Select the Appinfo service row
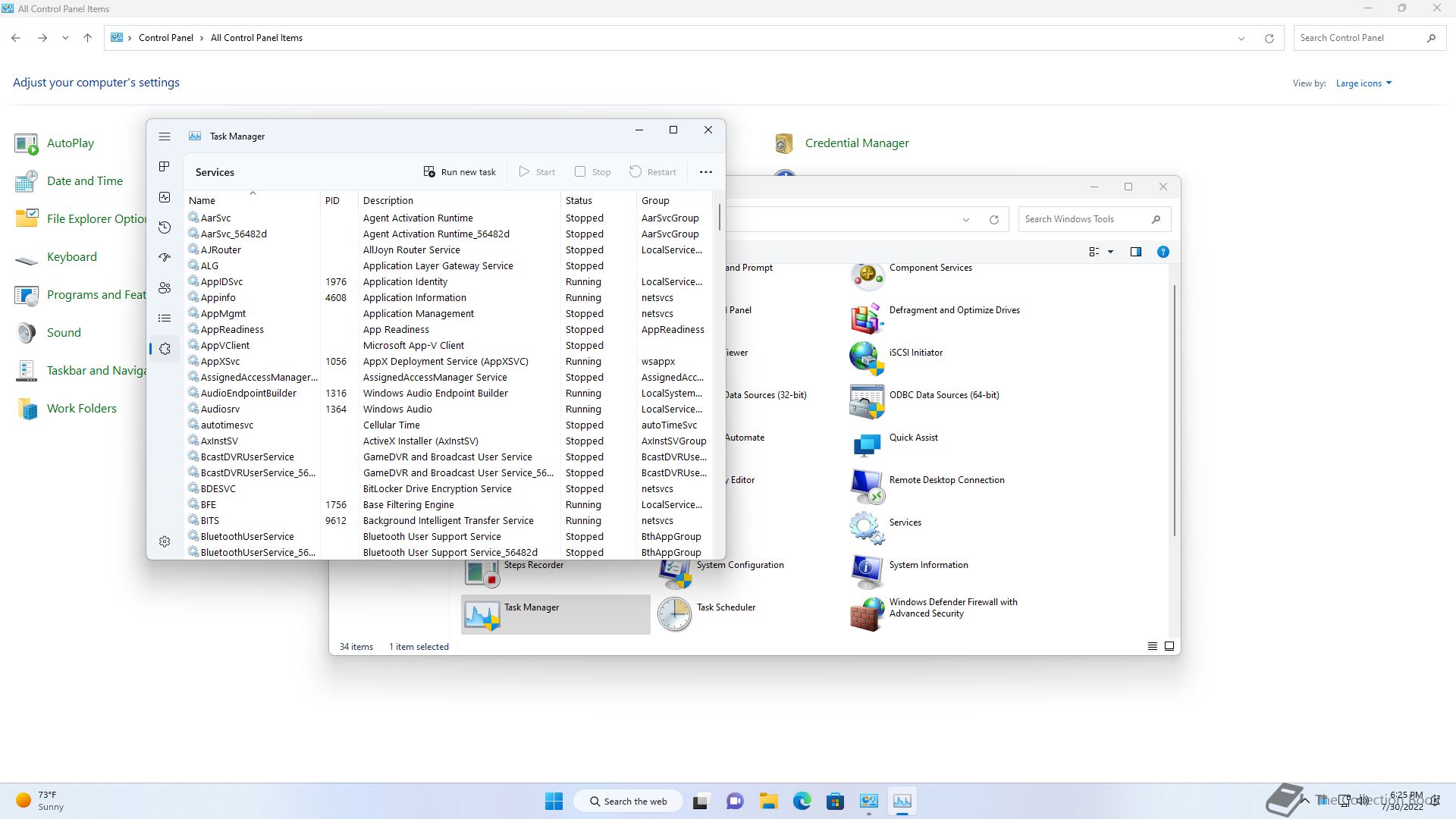This screenshot has width=1456, height=819. pyautogui.click(x=449, y=297)
